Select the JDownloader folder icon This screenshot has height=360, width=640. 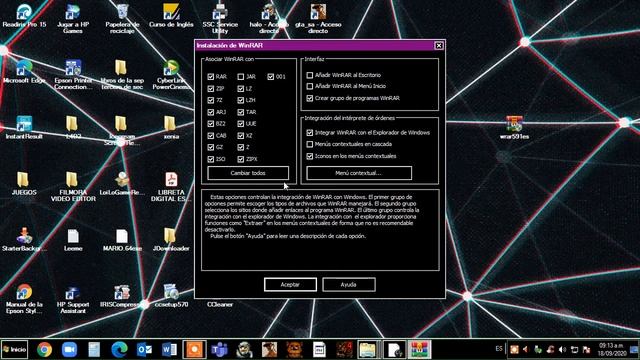click(171, 240)
